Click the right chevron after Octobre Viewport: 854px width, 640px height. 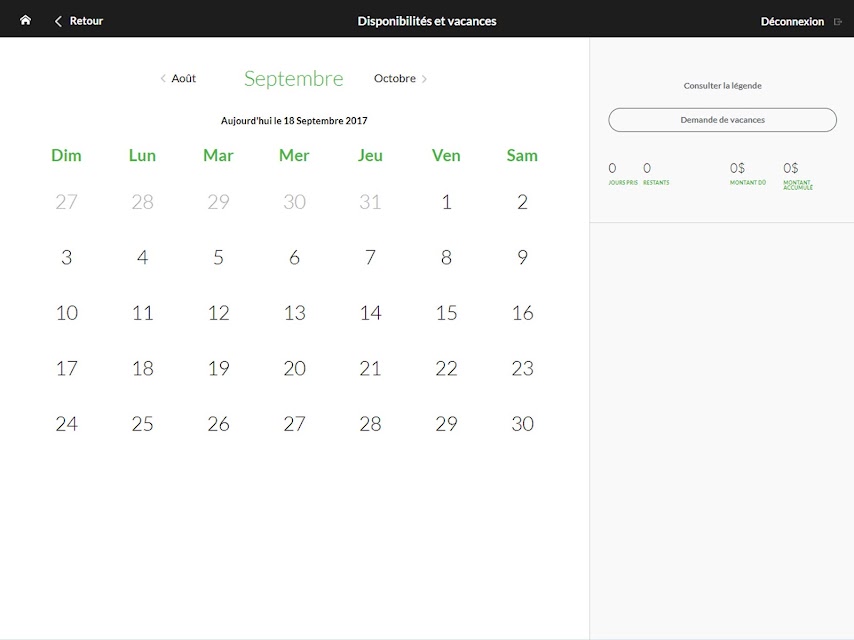click(x=424, y=79)
